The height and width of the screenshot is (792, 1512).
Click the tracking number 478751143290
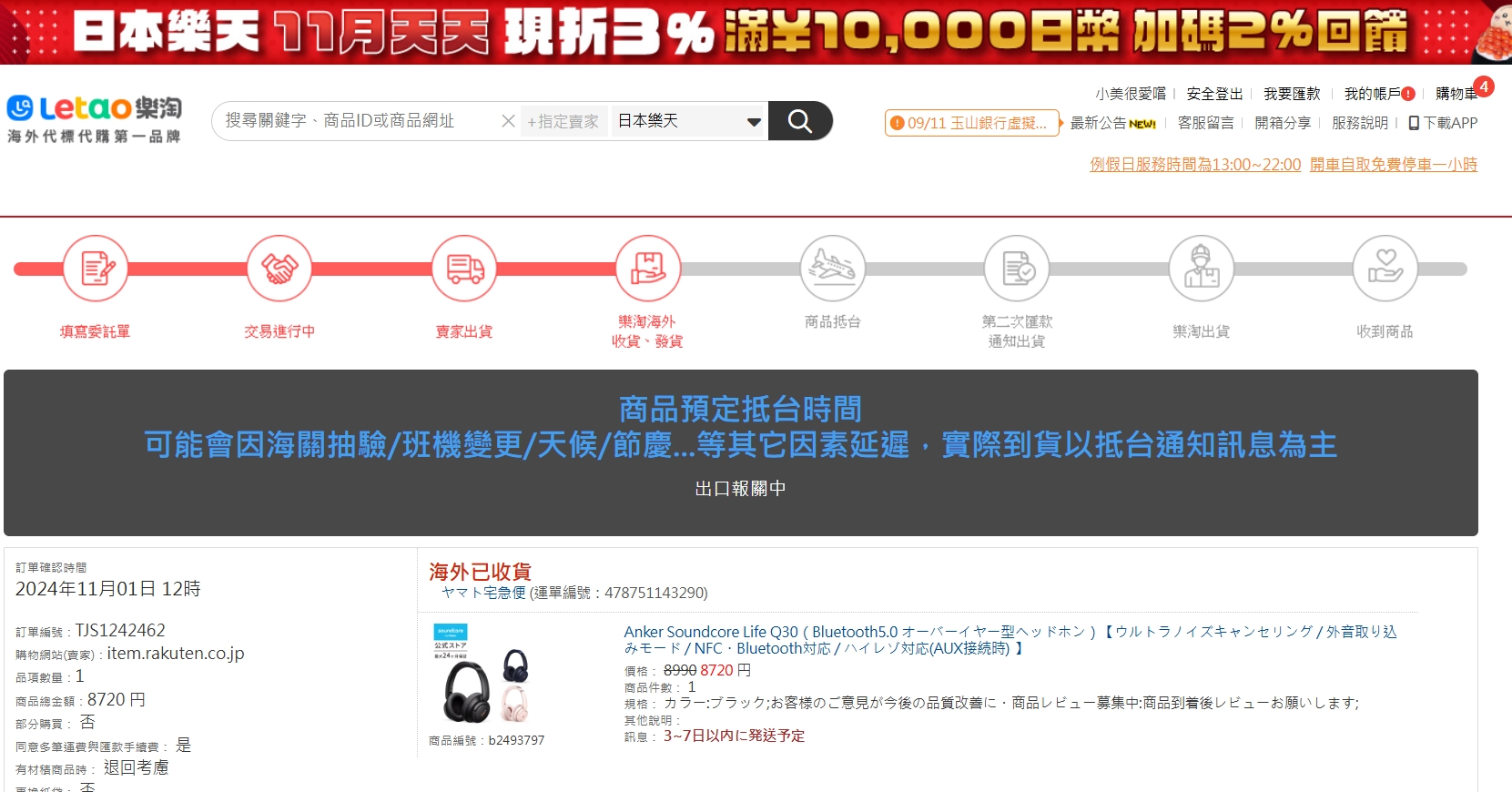[x=655, y=593]
